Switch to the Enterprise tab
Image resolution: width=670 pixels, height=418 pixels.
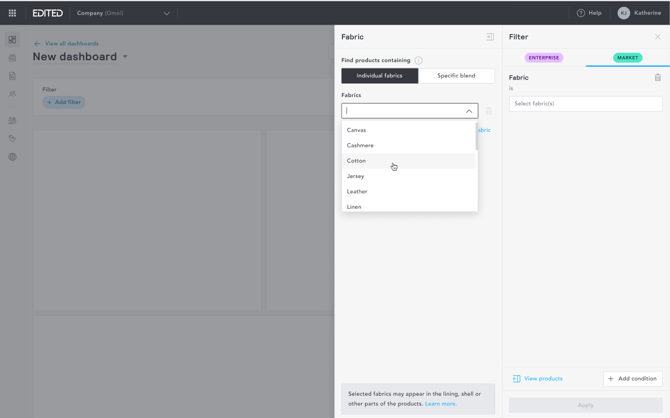[x=544, y=58]
